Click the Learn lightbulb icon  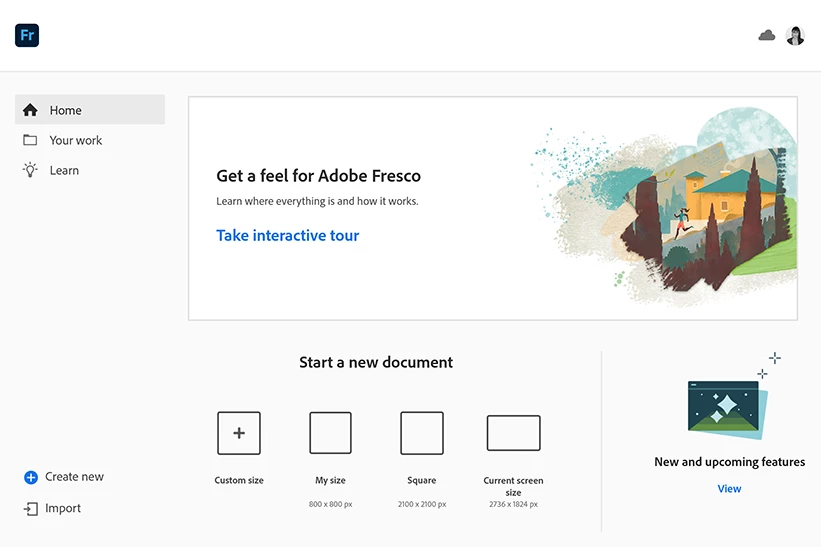30,170
